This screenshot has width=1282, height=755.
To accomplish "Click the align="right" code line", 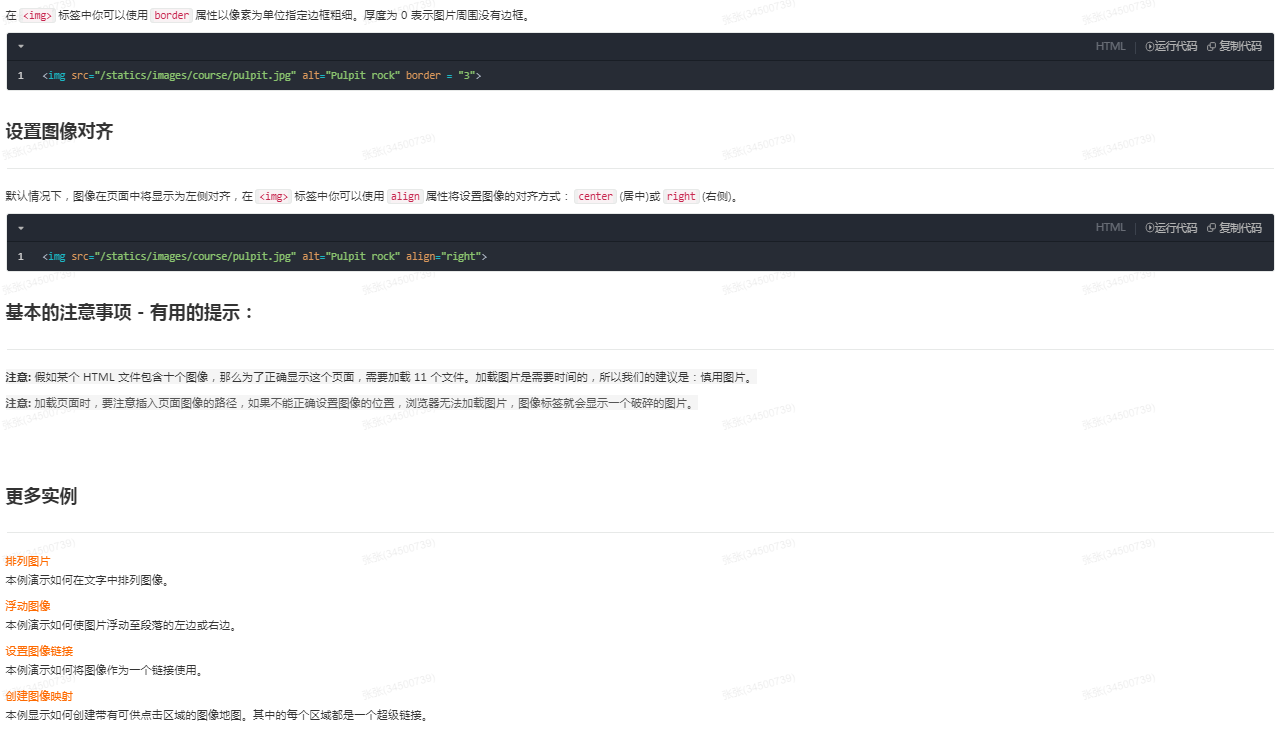I will [265, 257].
